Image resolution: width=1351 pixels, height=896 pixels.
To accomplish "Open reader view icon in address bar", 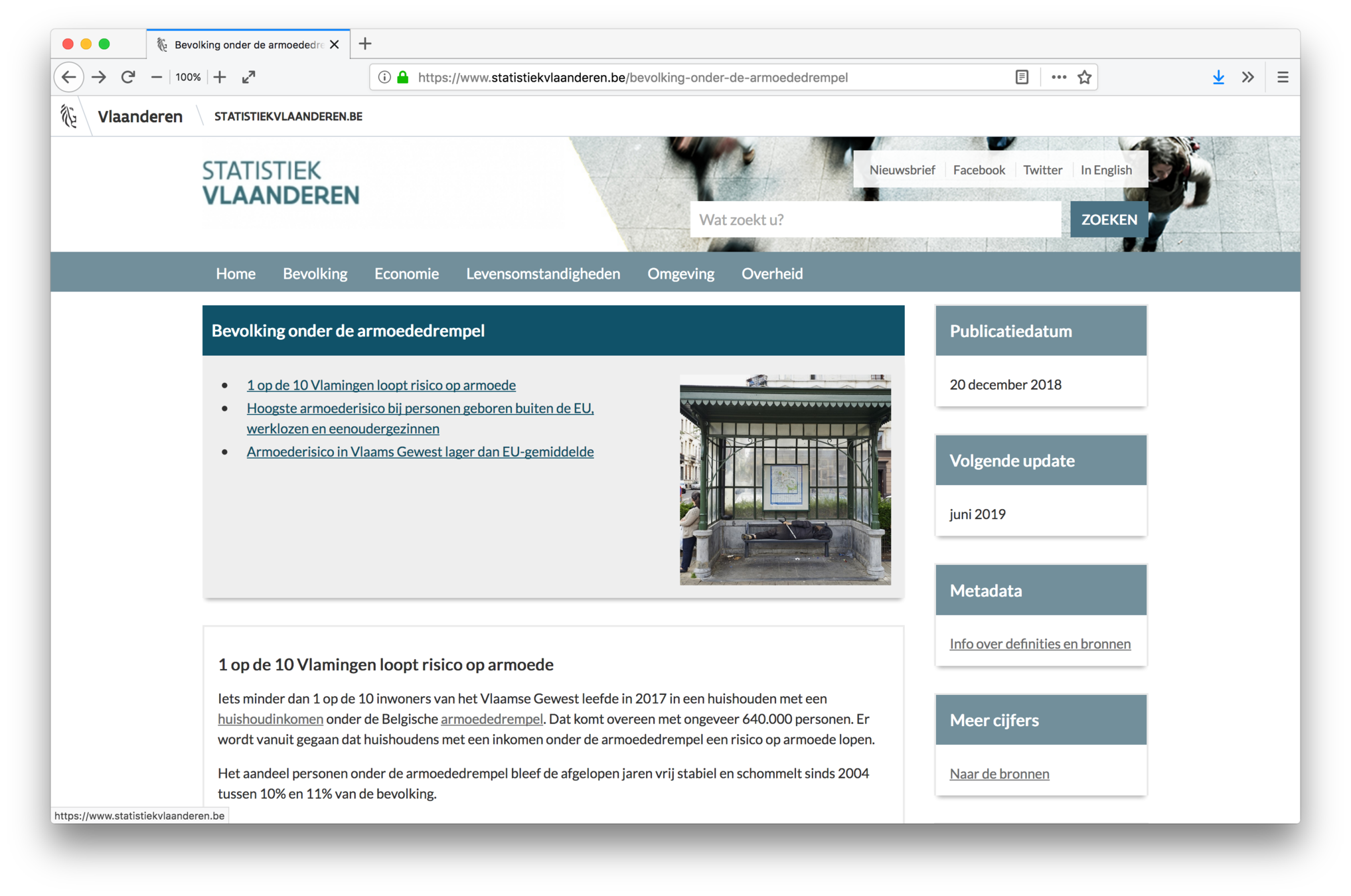I will [1022, 77].
